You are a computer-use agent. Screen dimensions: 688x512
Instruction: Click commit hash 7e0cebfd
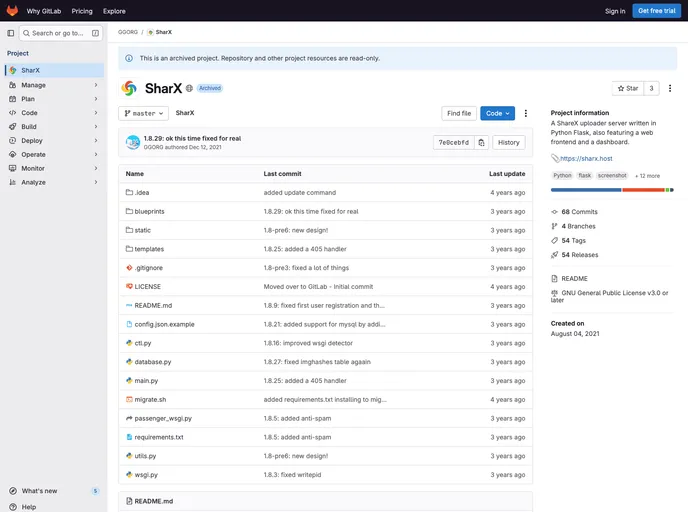pyautogui.click(x=454, y=143)
